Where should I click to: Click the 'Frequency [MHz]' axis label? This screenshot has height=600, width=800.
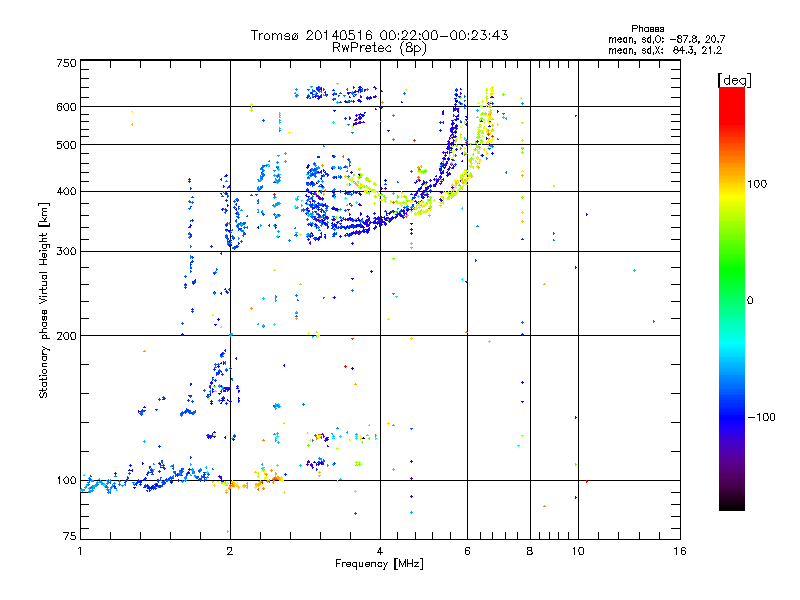tap(379, 564)
